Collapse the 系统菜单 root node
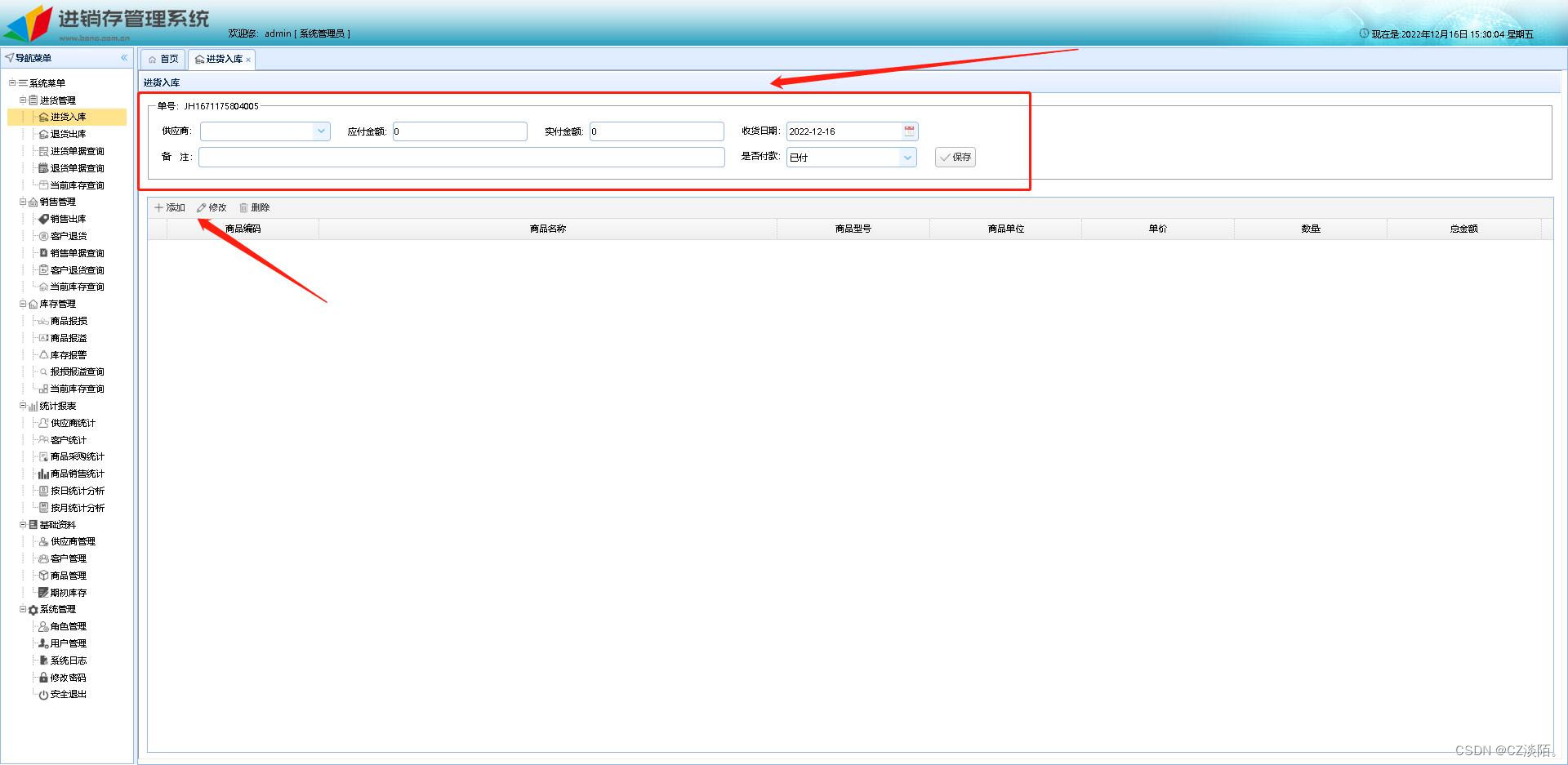 (x=12, y=82)
